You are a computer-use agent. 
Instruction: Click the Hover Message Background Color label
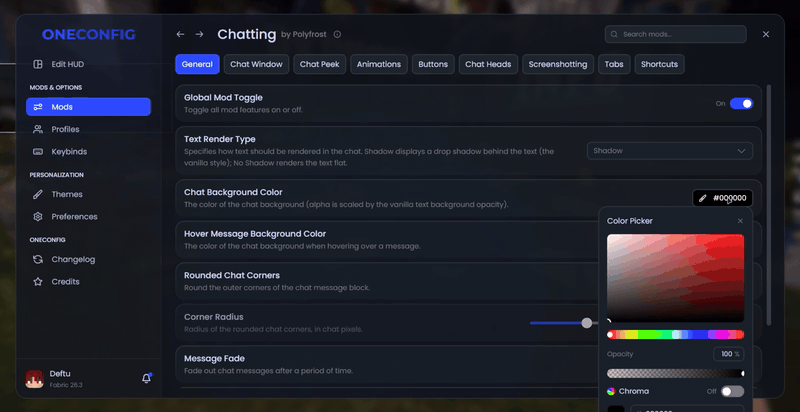point(255,234)
